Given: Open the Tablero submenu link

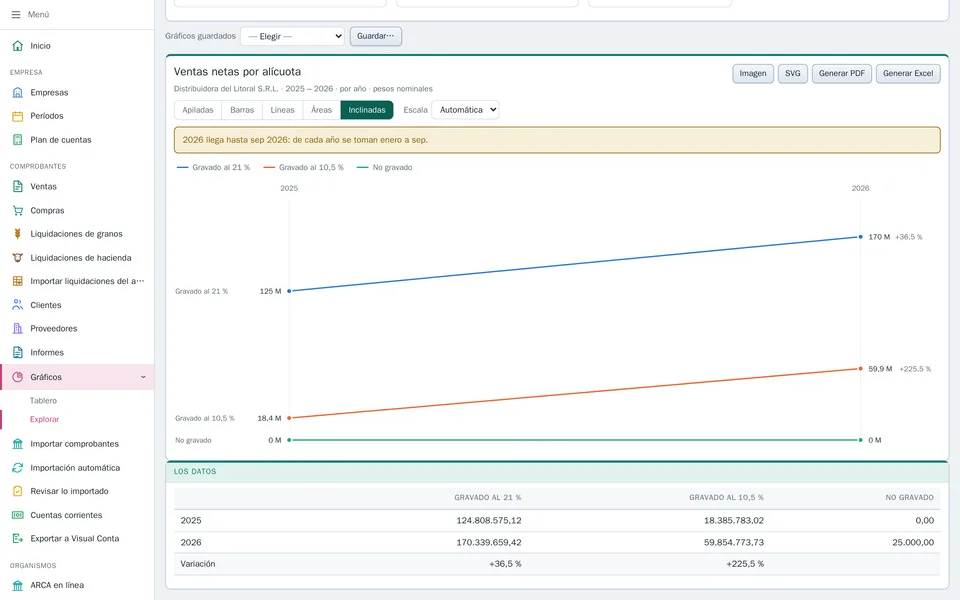Looking at the screenshot, I should click(43, 400).
